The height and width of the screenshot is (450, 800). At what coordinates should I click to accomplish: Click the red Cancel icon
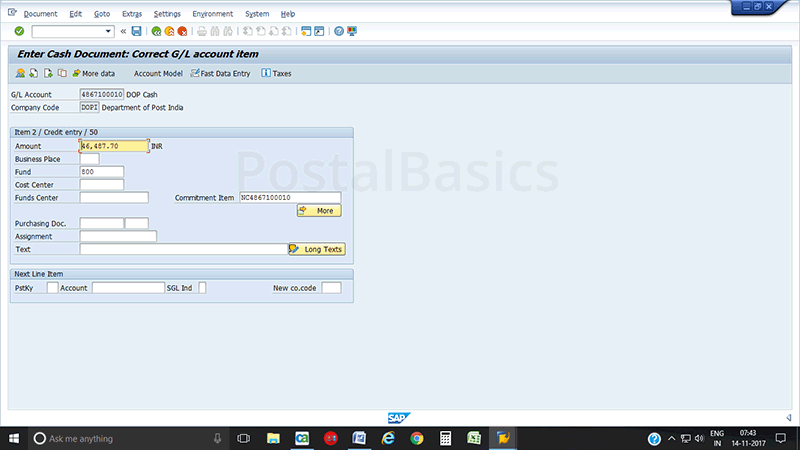[x=183, y=31]
